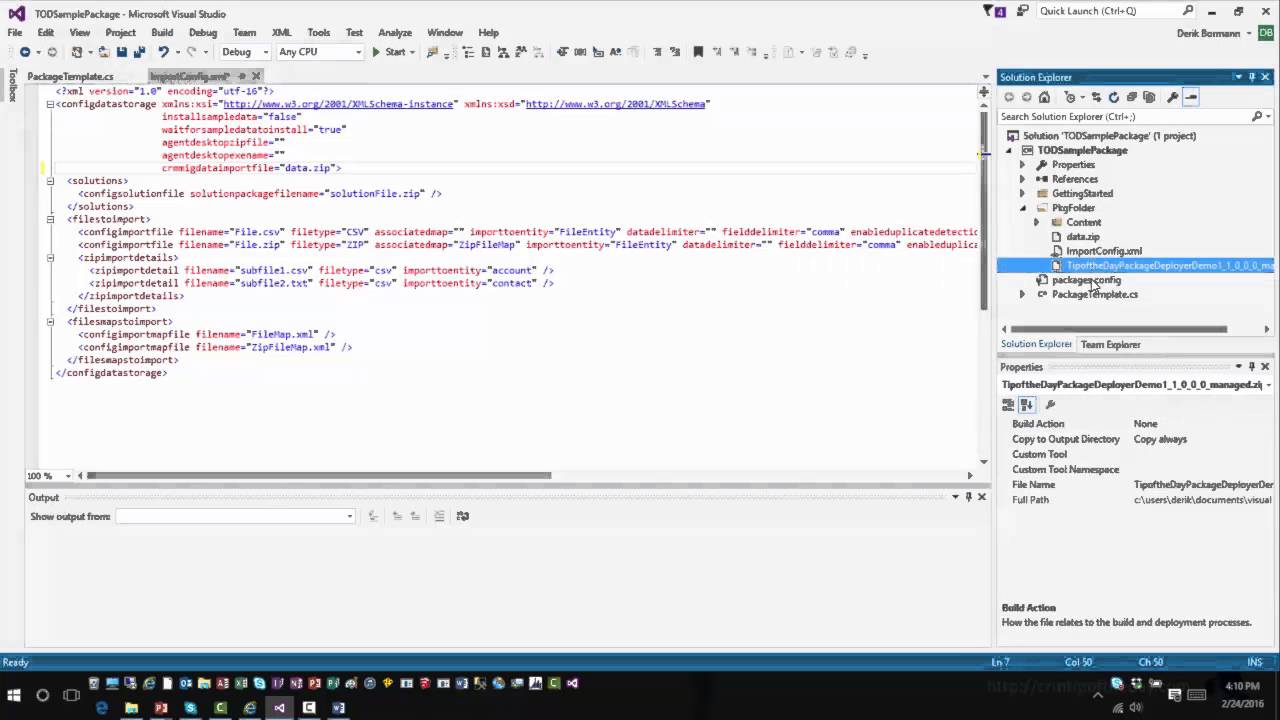Open Pending Changes Filter clock icon

[x=1070, y=97]
